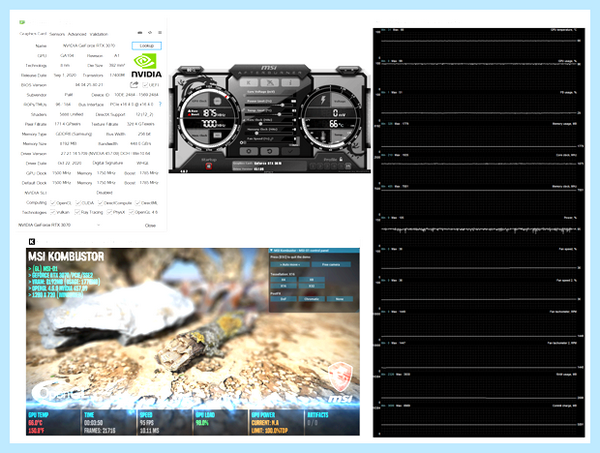600x453 pixels.
Task: Toggle the UEFI checkbox in GPU-Z
Action: coord(145,85)
